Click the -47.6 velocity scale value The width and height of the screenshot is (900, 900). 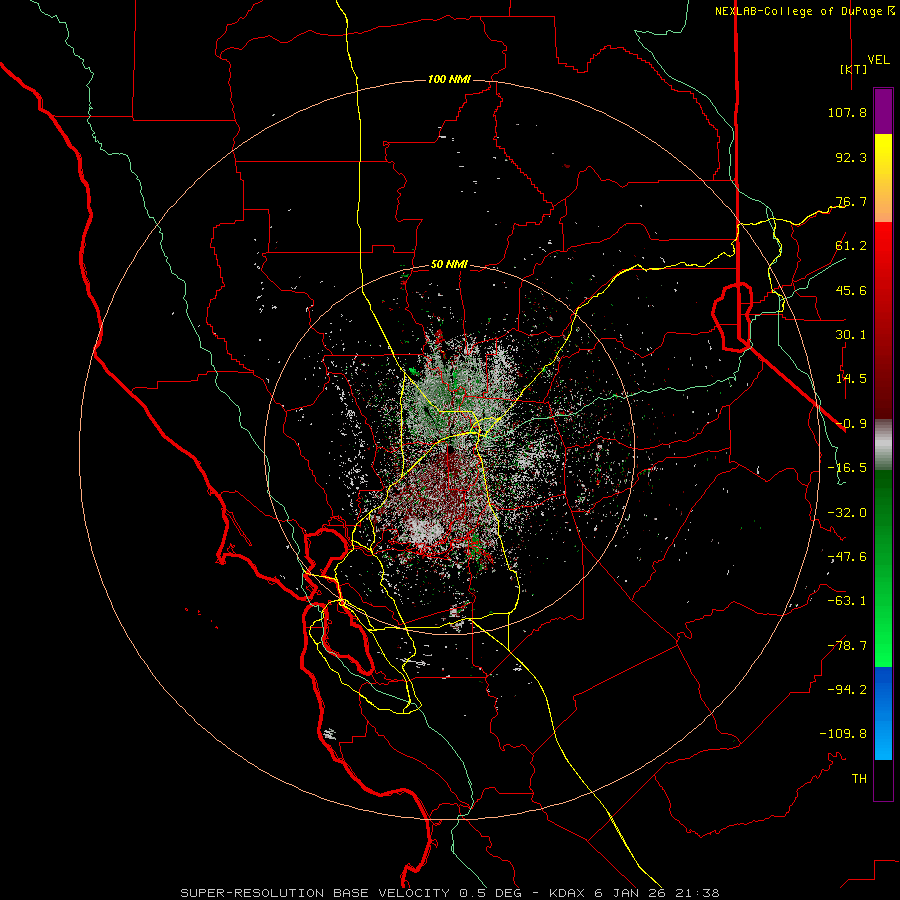pos(847,557)
